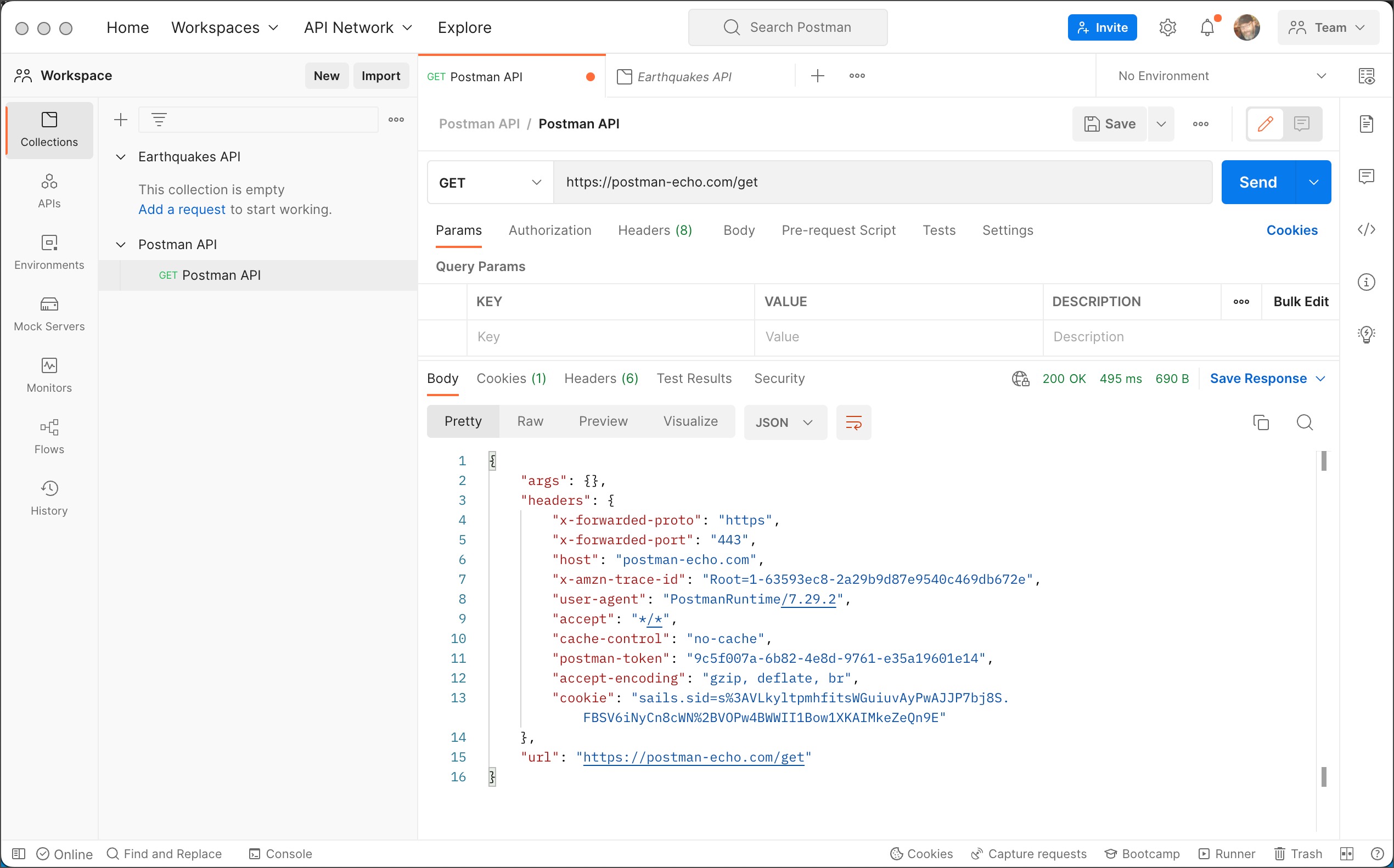The height and width of the screenshot is (868, 1394).
Task: Open the No Environment dropdown
Action: click(x=1218, y=75)
